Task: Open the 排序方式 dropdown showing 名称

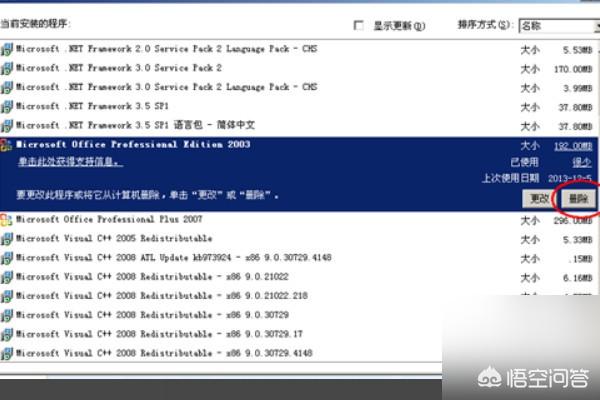Action: (x=559, y=26)
